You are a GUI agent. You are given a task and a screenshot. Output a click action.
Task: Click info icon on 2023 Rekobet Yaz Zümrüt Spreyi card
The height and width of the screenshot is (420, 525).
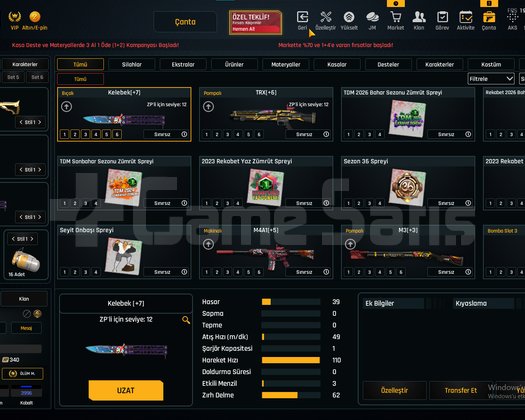(x=326, y=203)
